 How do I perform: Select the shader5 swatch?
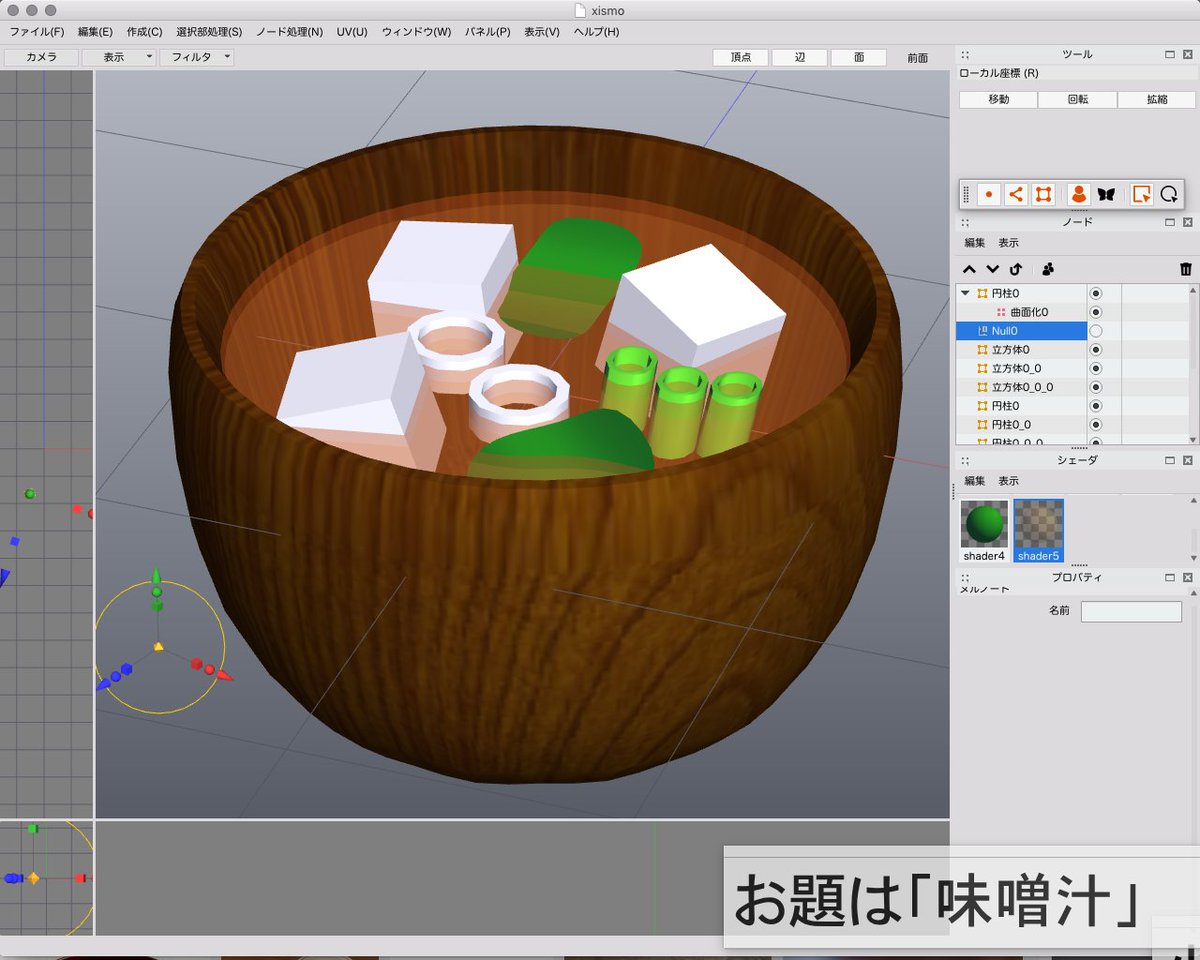coord(1038,530)
